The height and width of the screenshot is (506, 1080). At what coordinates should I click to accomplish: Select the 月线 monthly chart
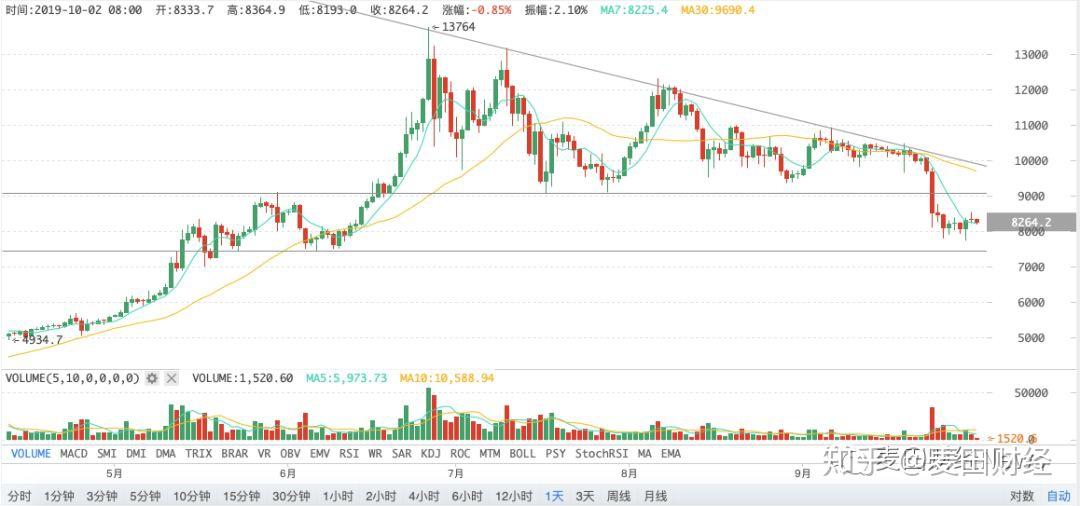click(x=656, y=496)
